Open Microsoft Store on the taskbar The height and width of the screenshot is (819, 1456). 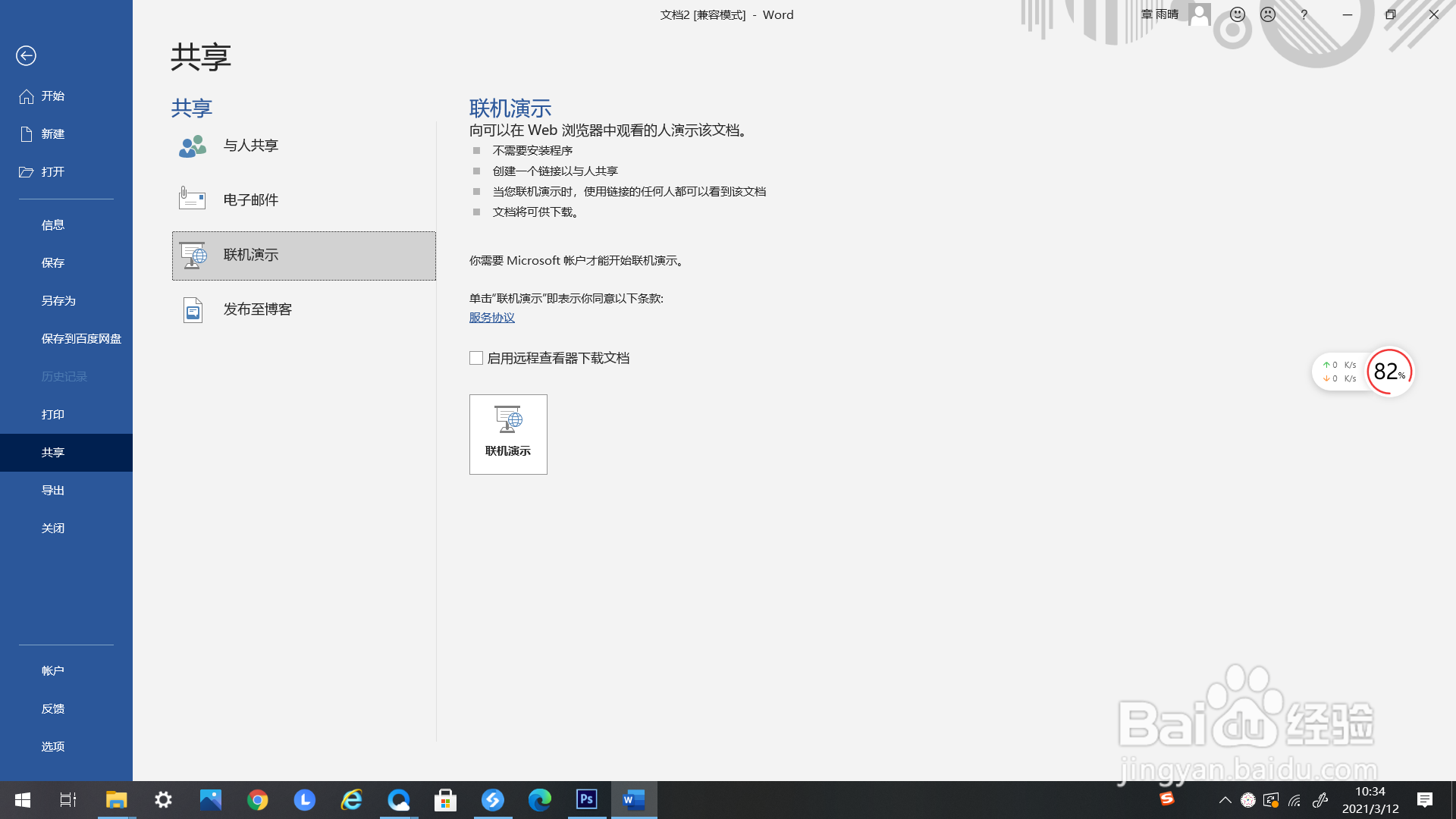click(x=445, y=800)
